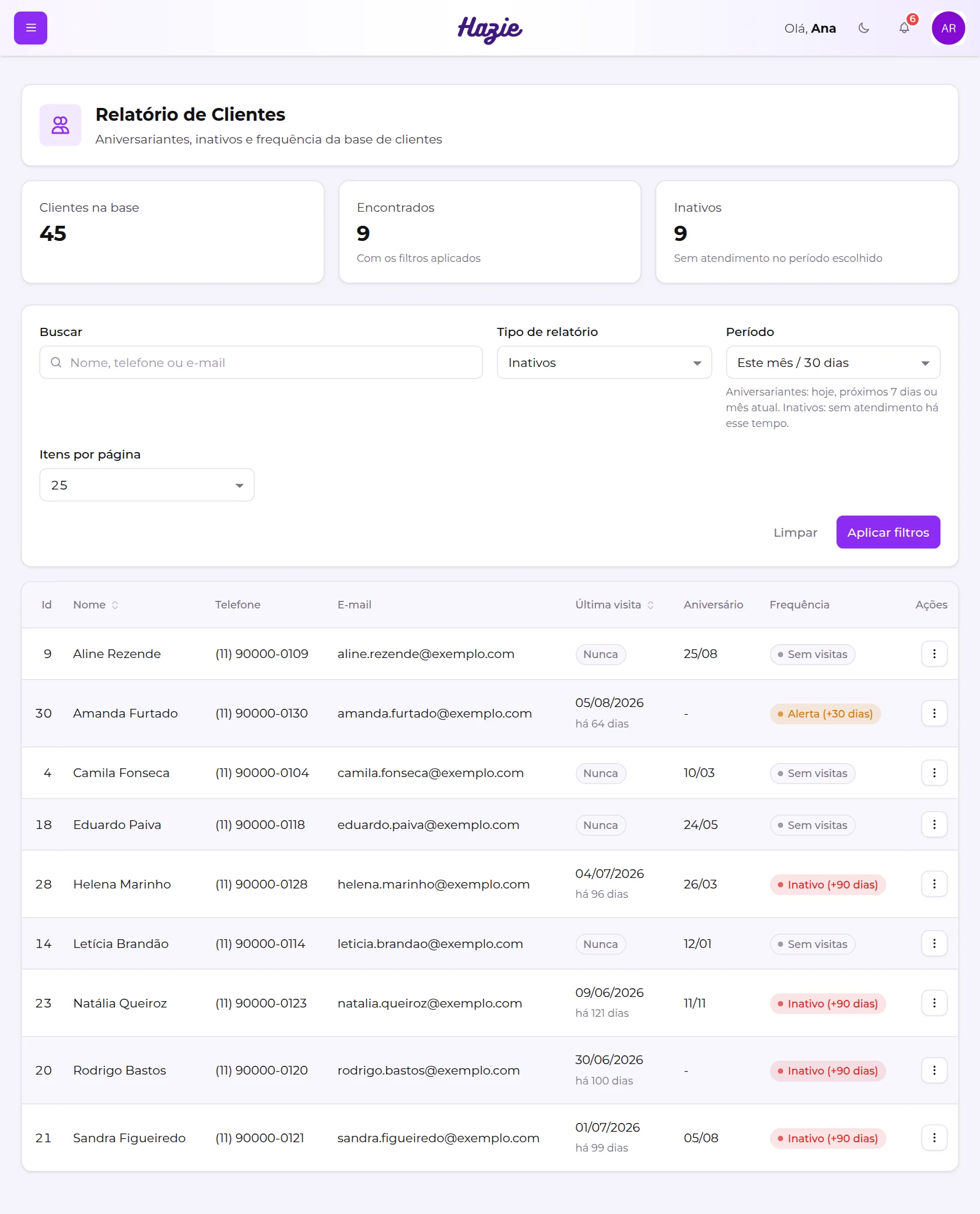Open actions menu for Helena Marinho

pos(934,884)
